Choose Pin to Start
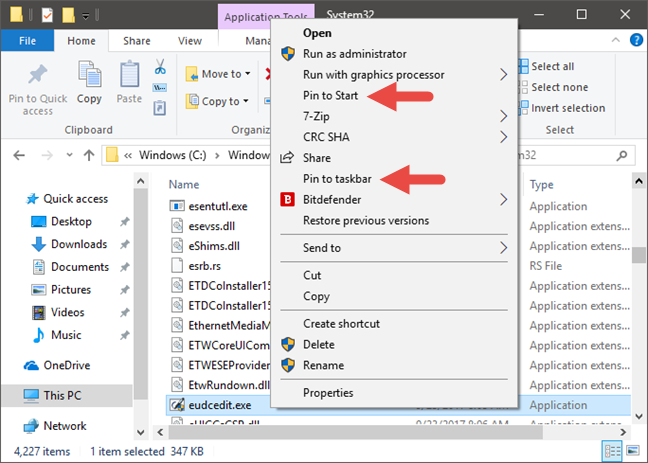This screenshot has height=463, width=648. tap(330, 95)
